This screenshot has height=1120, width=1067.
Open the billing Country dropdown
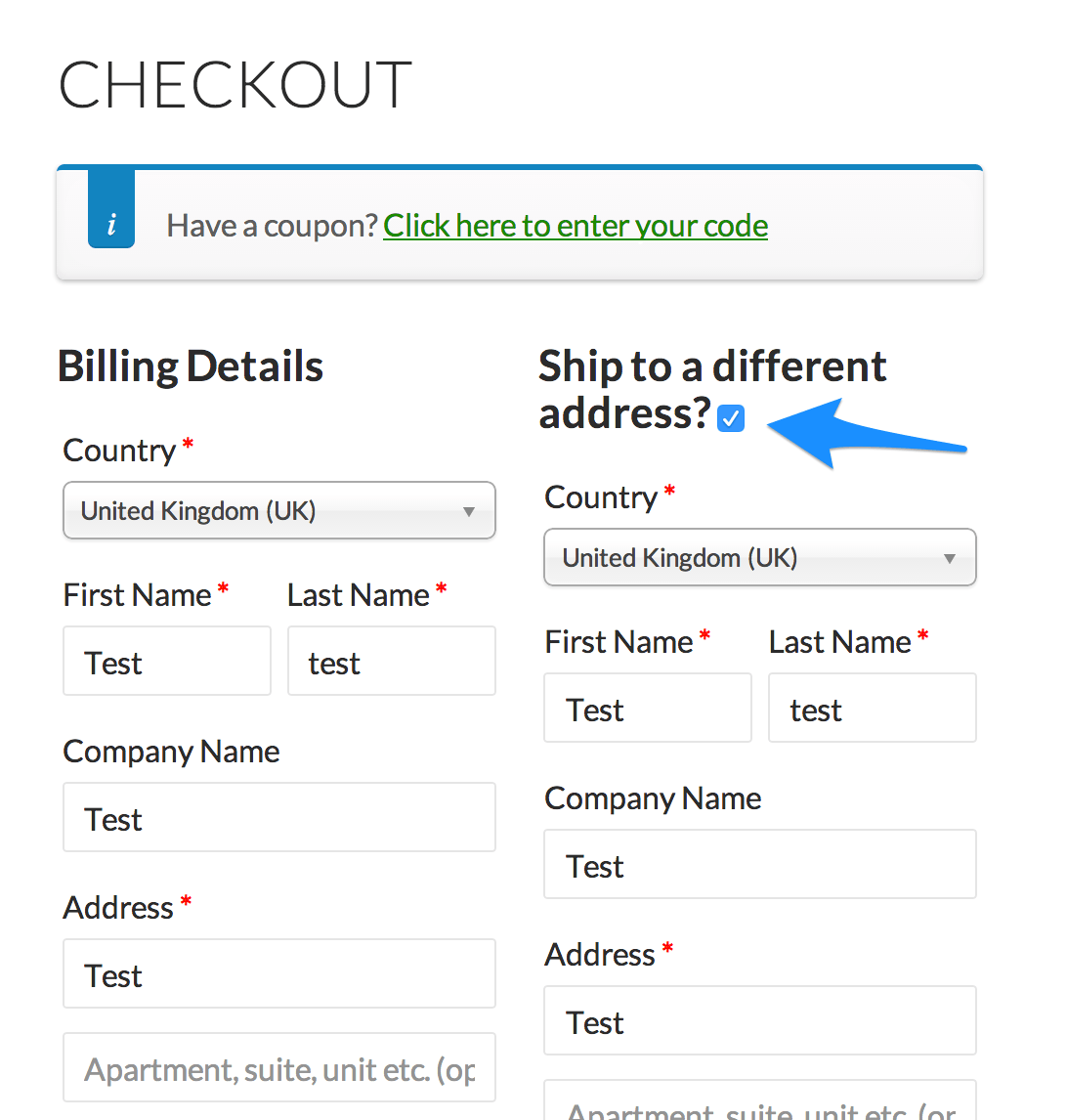(279, 510)
